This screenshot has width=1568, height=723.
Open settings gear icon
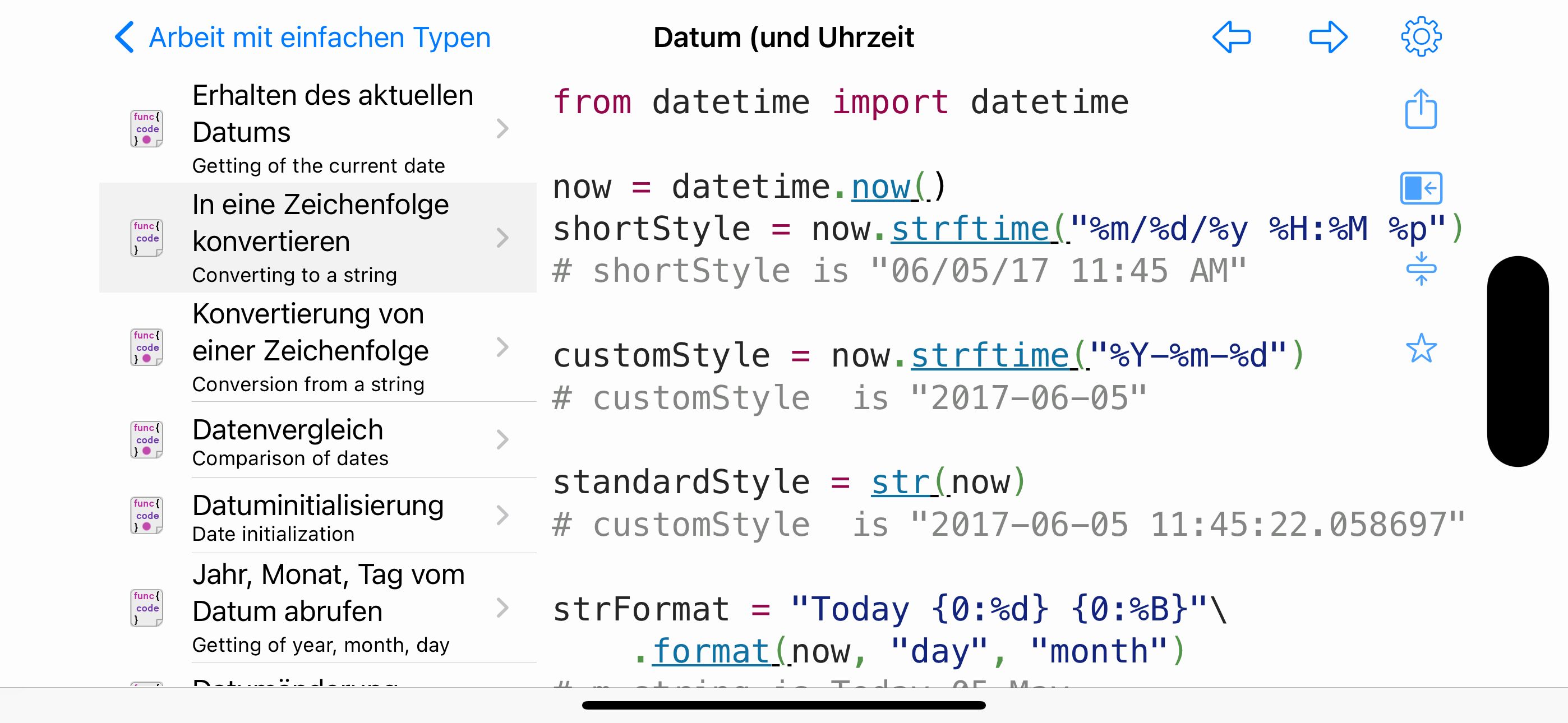(x=1421, y=37)
